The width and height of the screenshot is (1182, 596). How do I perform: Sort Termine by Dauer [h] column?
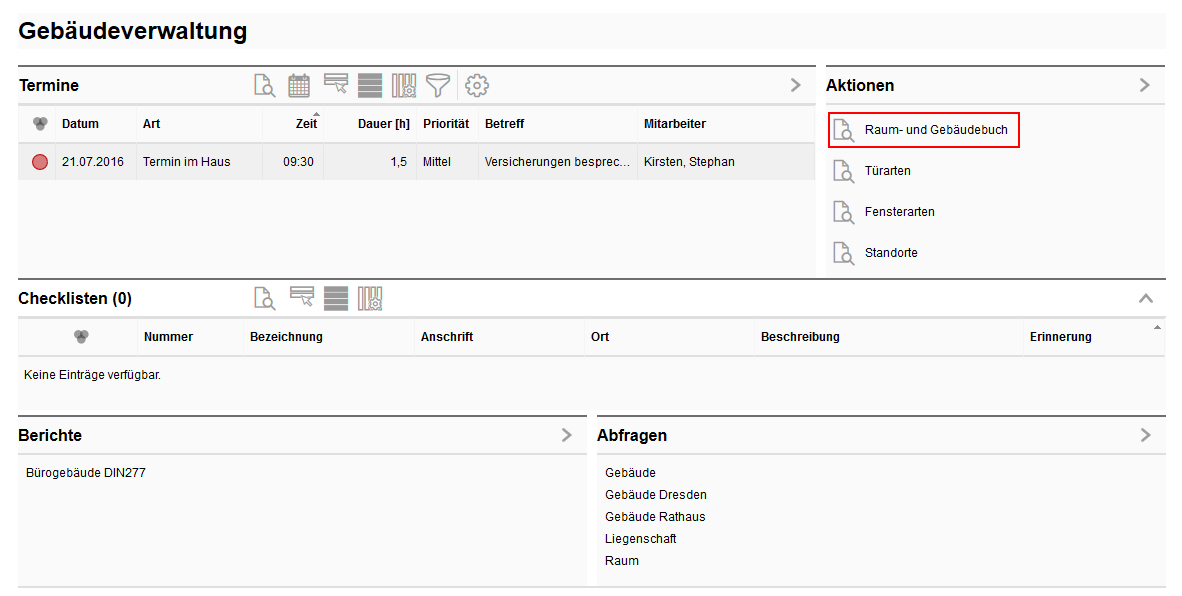pos(384,124)
